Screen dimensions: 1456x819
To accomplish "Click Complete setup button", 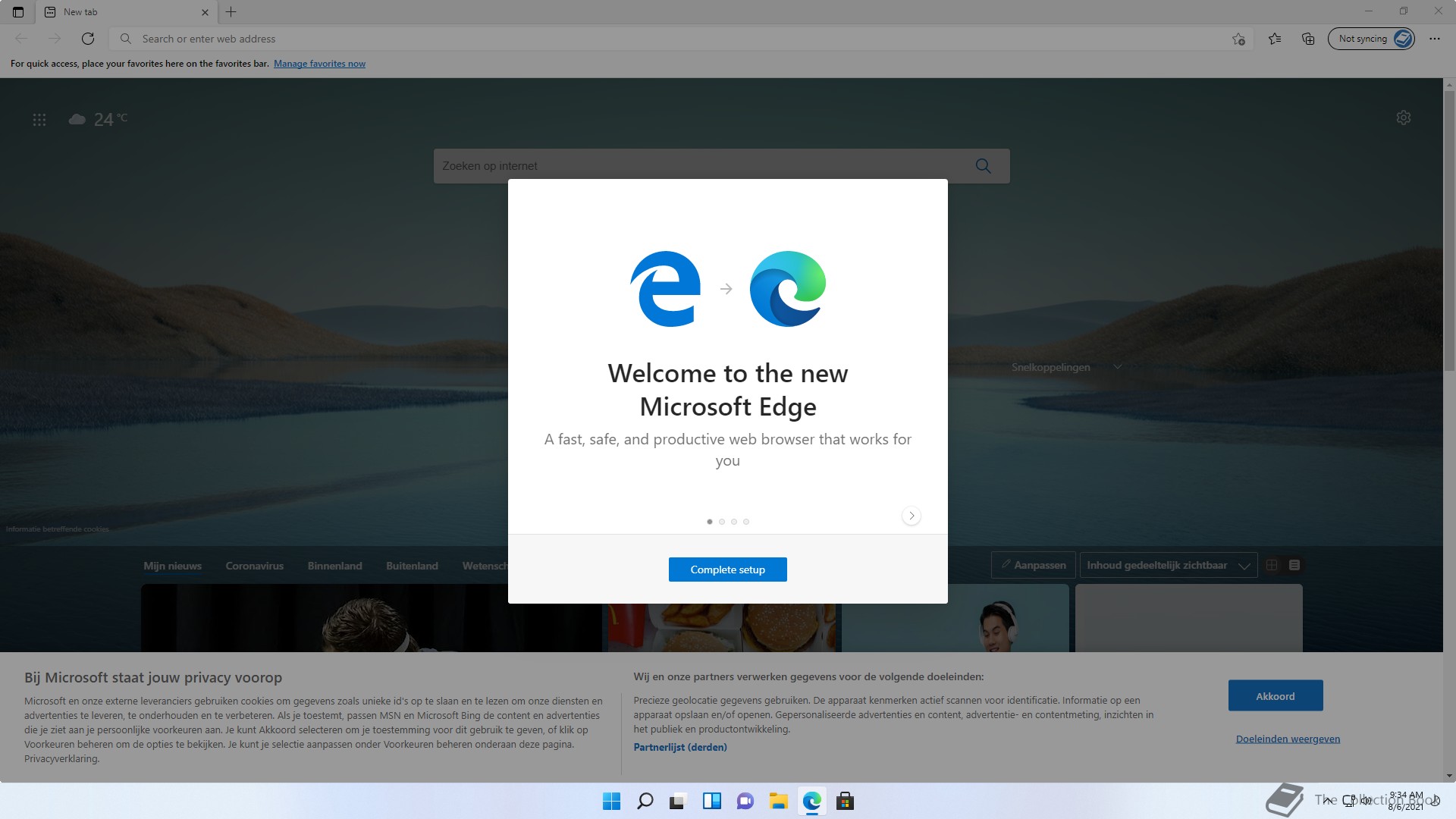I will tap(728, 570).
